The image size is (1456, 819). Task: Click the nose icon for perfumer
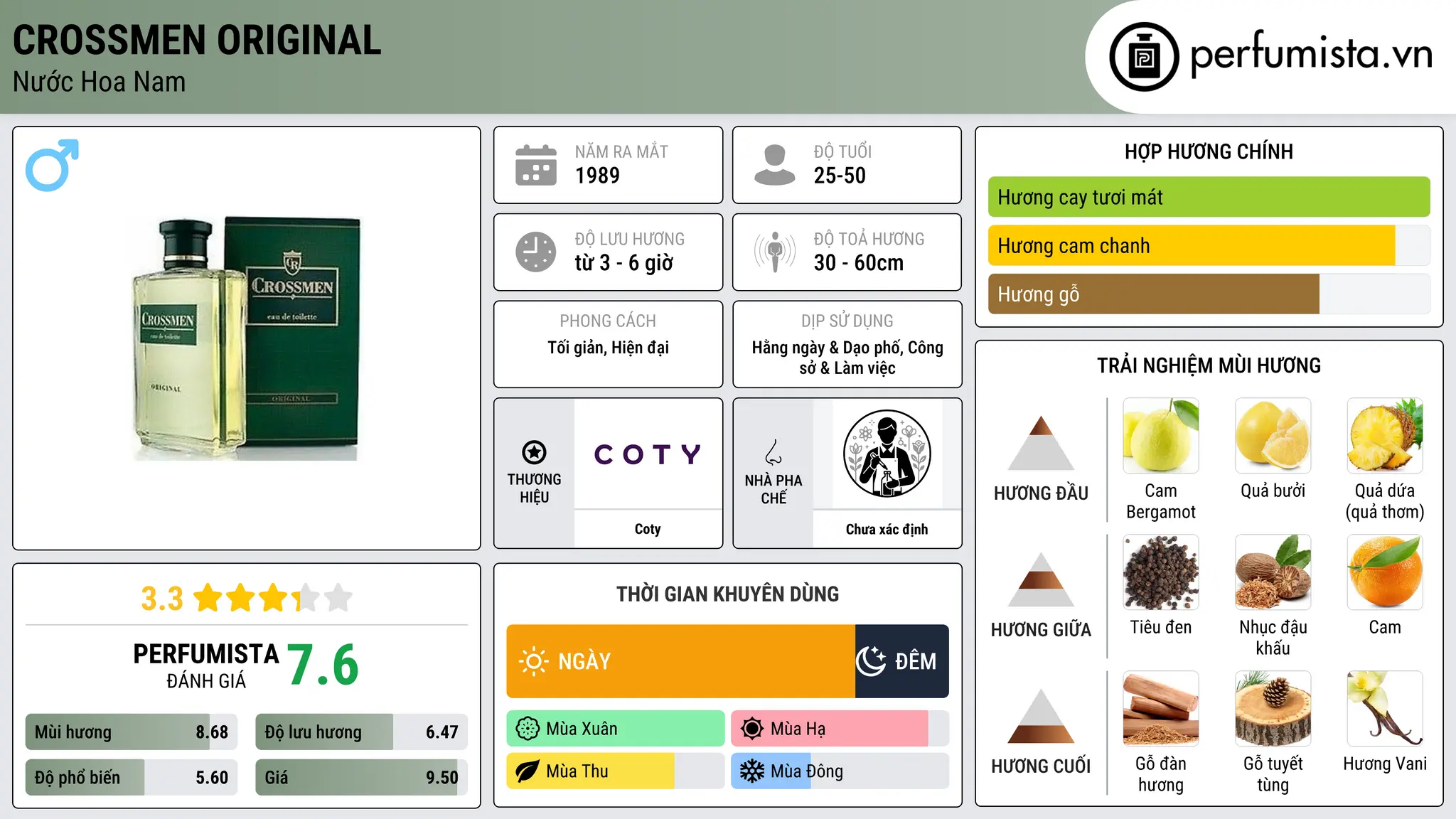(773, 452)
